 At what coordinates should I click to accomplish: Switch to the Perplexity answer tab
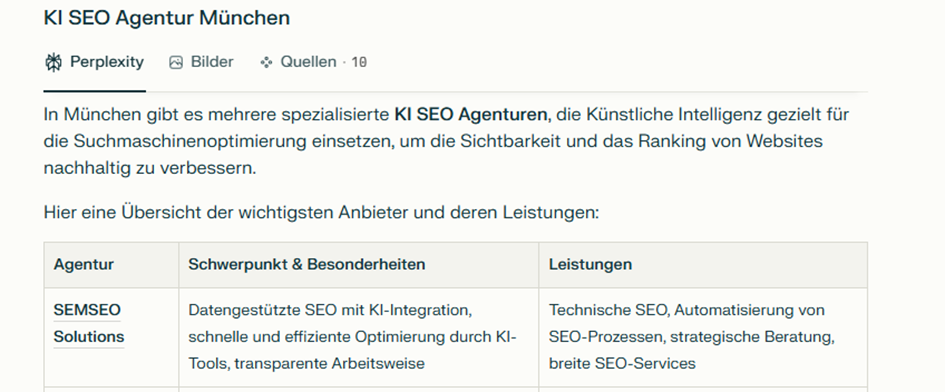[95, 62]
